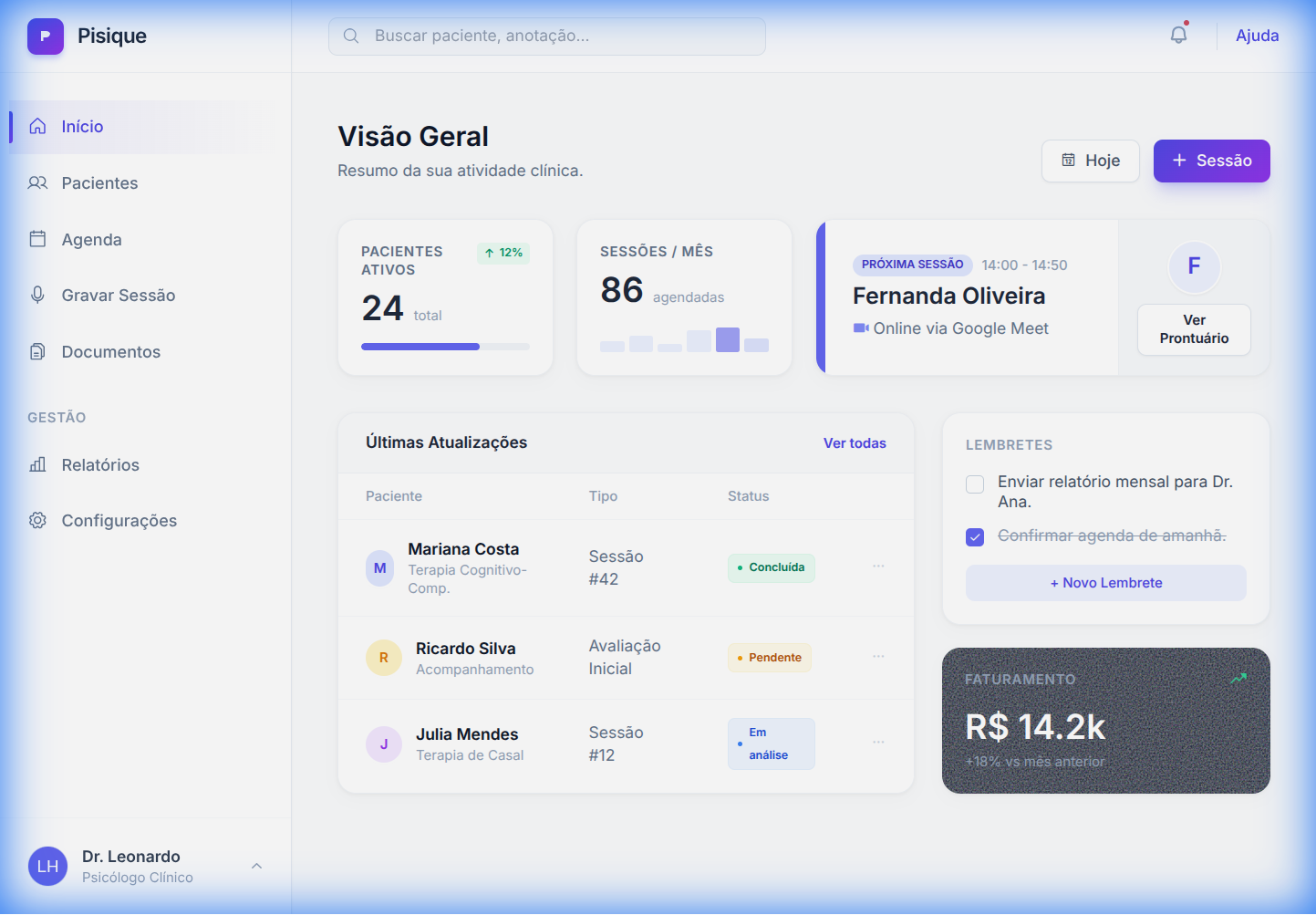Open the Gravar Sessão microphone tool
Image resolution: width=1316 pixels, height=915 pixels.
[37, 295]
